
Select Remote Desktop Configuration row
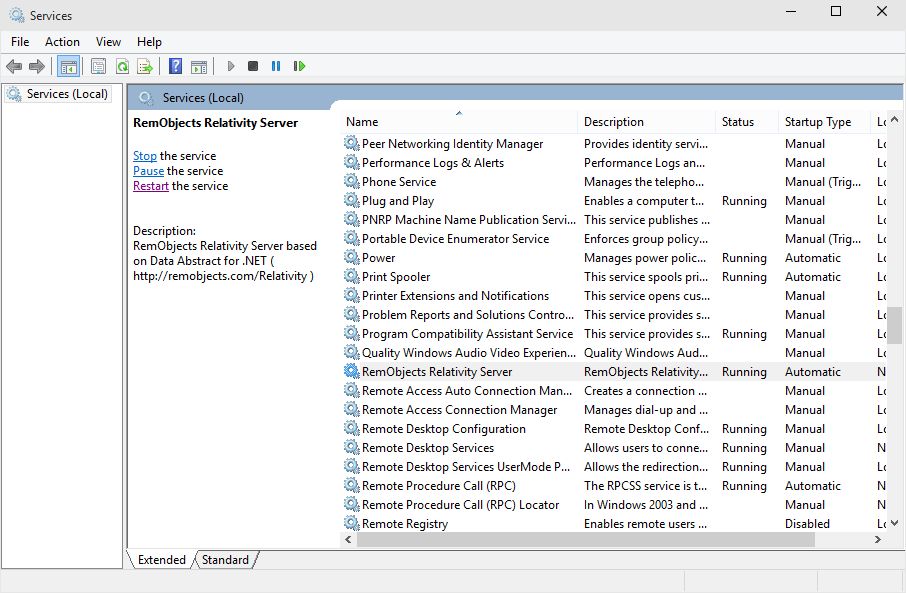614,428
